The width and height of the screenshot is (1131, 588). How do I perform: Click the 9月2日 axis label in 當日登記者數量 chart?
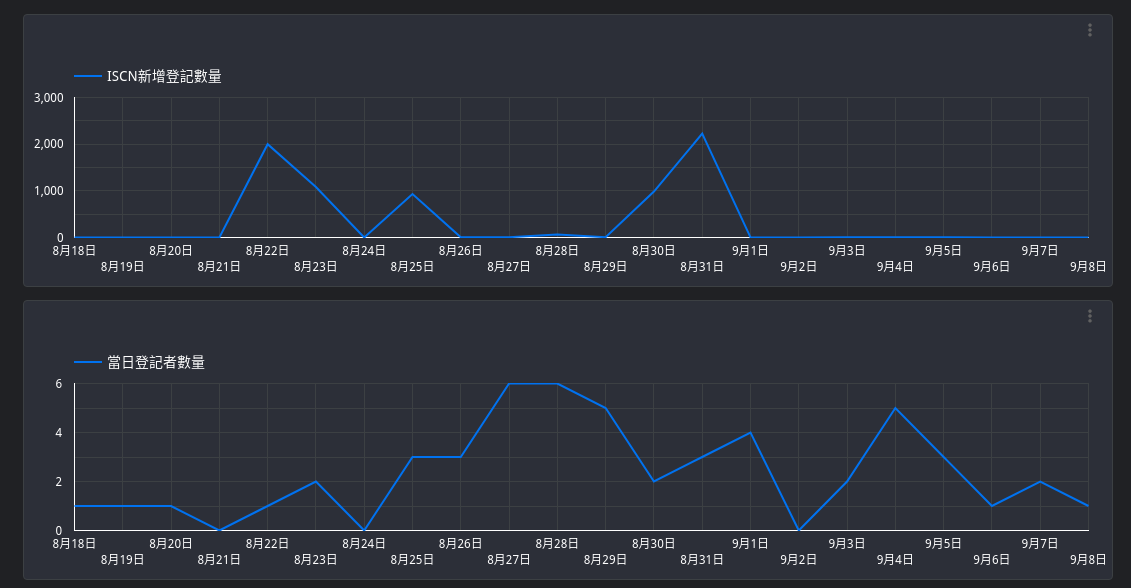[798, 560]
